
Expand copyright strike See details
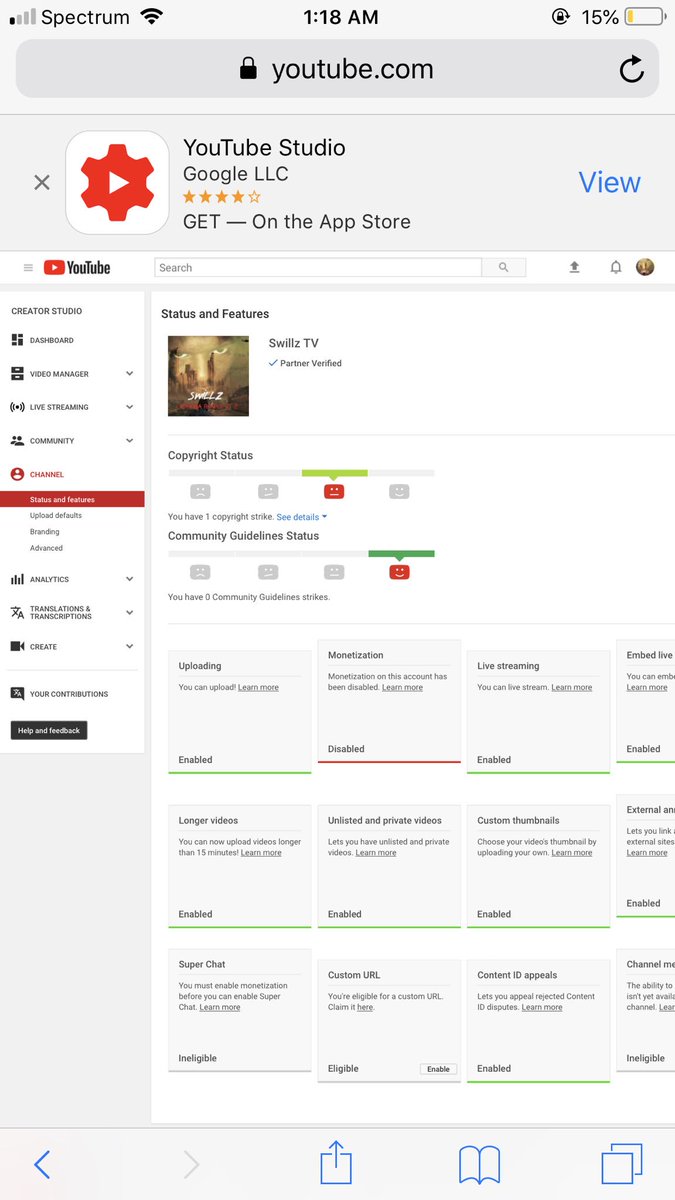point(302,517)
